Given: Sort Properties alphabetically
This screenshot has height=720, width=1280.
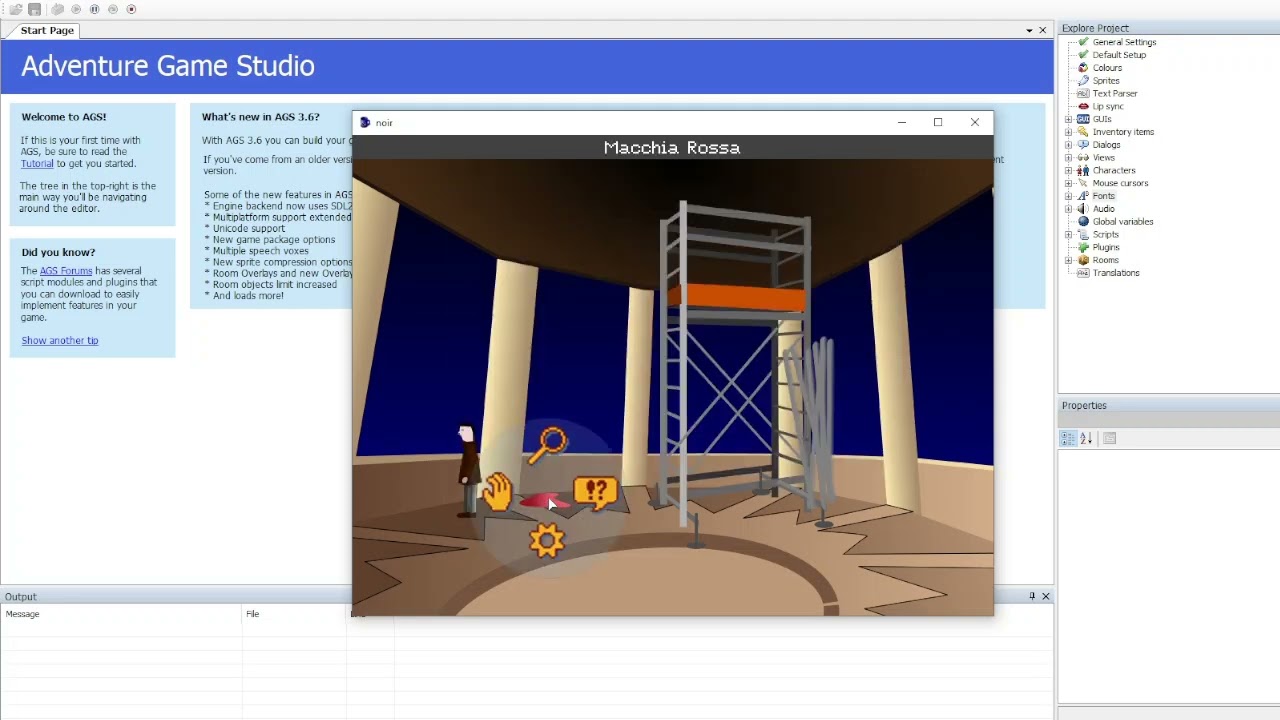Looking at the screenshot, I should [1086, 439].
